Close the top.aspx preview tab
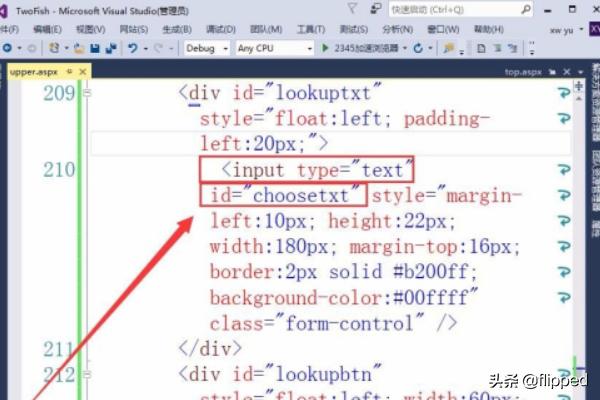Image resolution: width=600 pixels, height=400 pixels. point(567,72)
